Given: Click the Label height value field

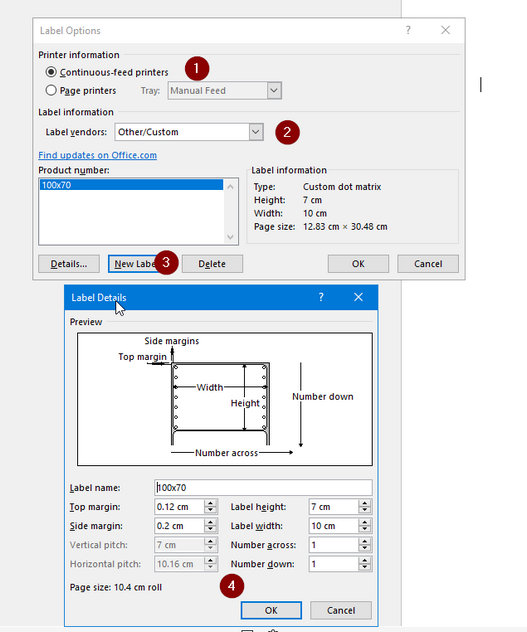Looking at the screenshot, I should pyautogui.click(x=334, y=507).
